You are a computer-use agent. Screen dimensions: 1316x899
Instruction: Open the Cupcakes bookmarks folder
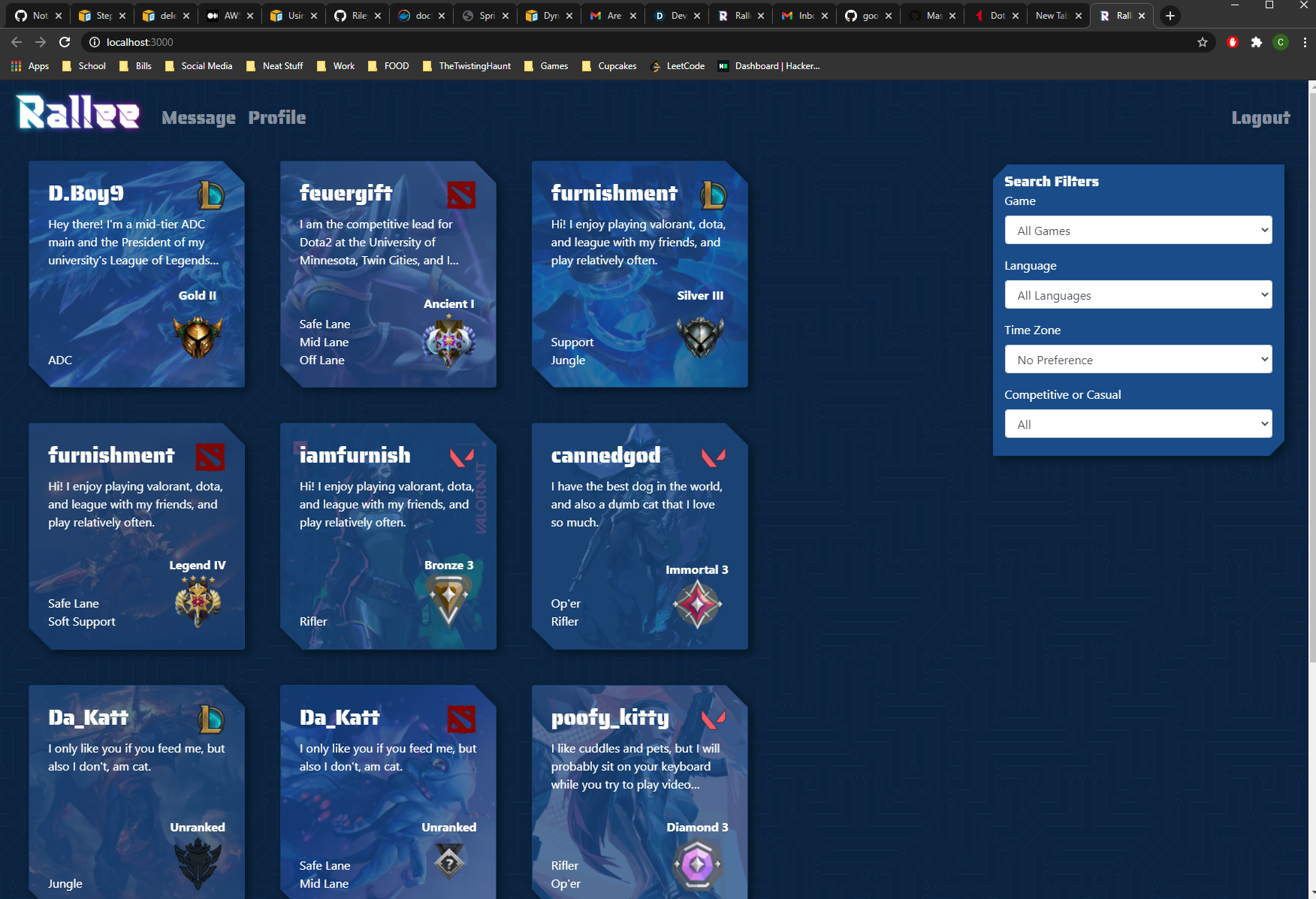[x=609, y=66]
